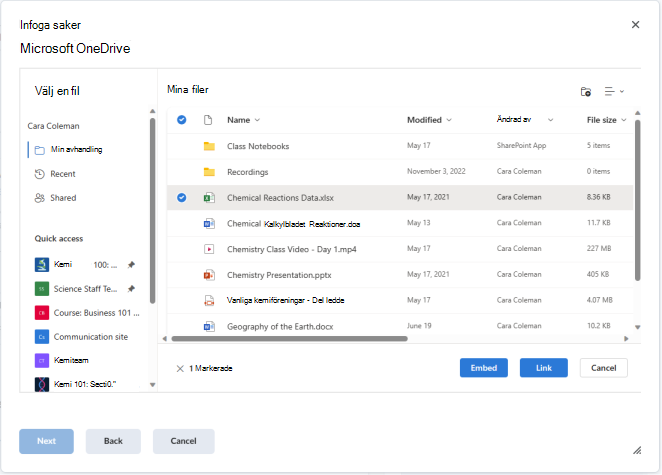This screenshot has height=475, width=662.
Task: Open Course: Business 101 from Quick access
Action: (96, 313)
